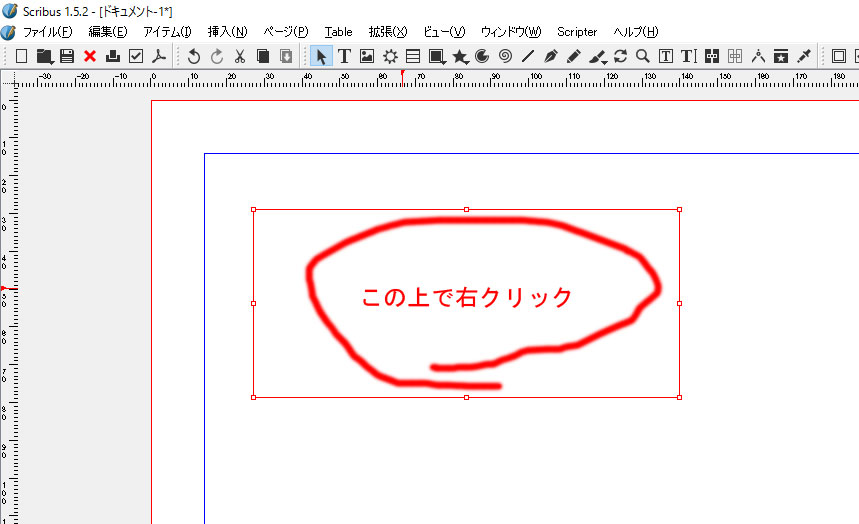
Task: Click the top-center handle of the selected frame
Action: point(467,209)
